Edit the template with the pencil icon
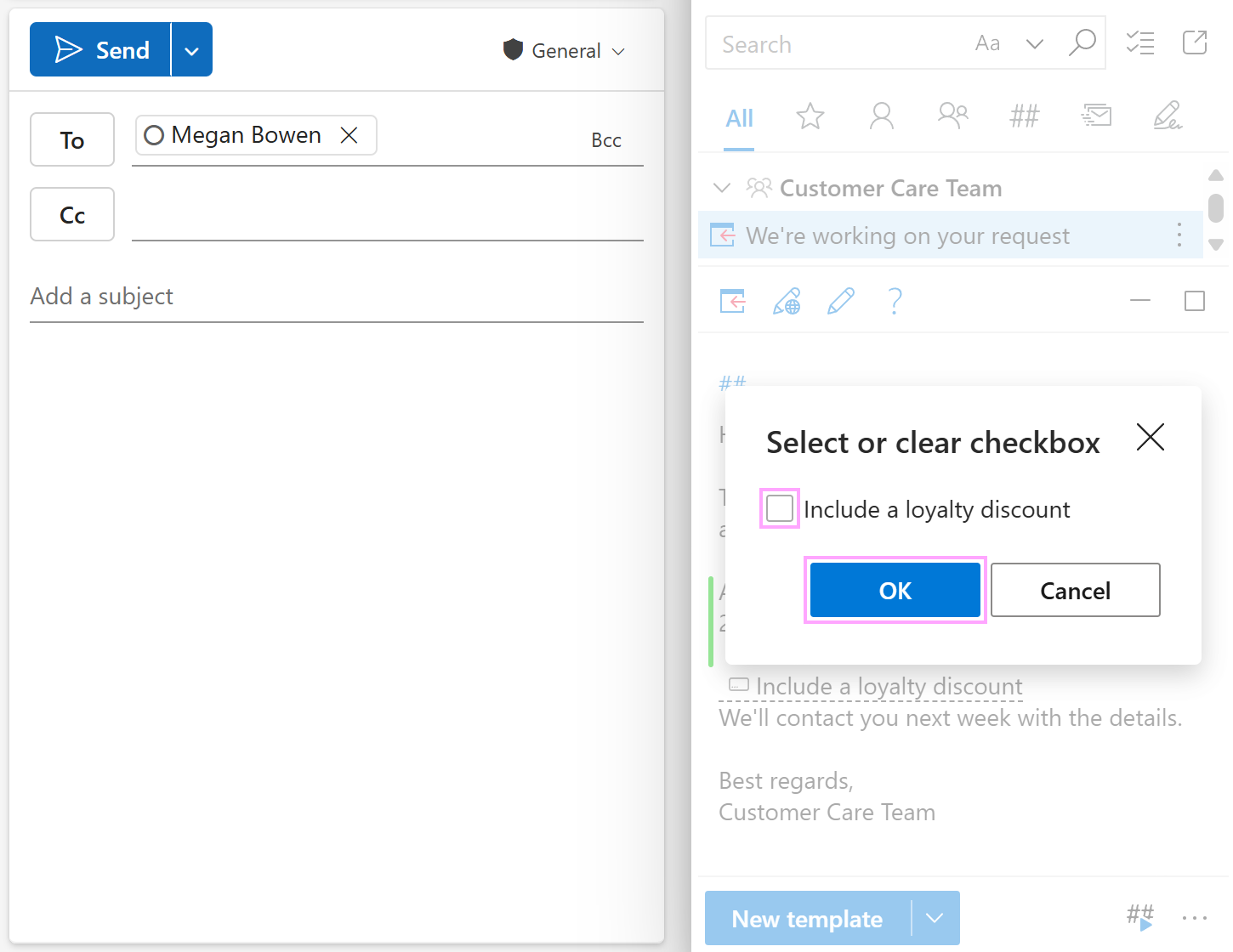This screenshot has height=952, width=1233. (x=841, y=301)
